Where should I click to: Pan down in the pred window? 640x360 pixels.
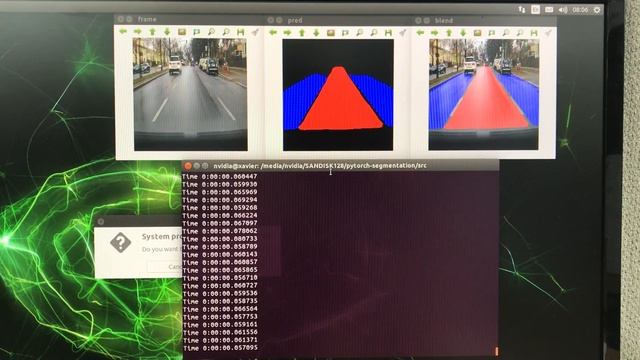point(316,32)
